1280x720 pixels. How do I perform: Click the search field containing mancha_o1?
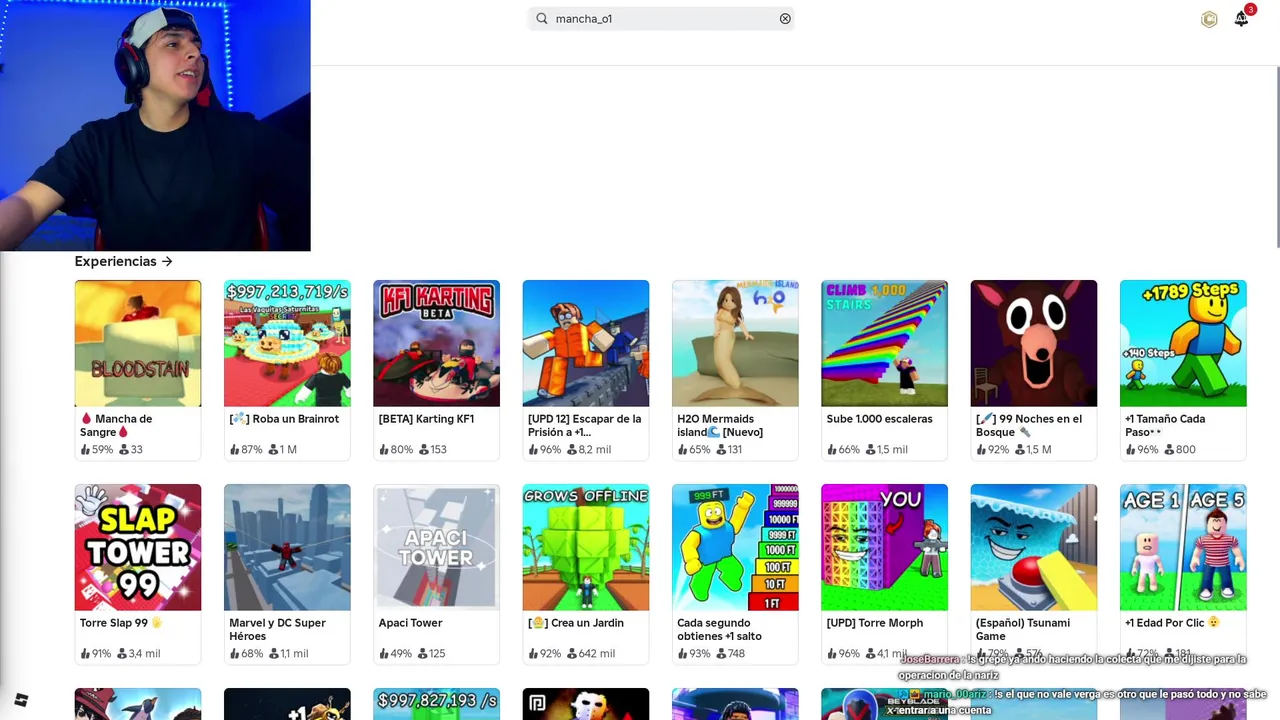(661, 18)
